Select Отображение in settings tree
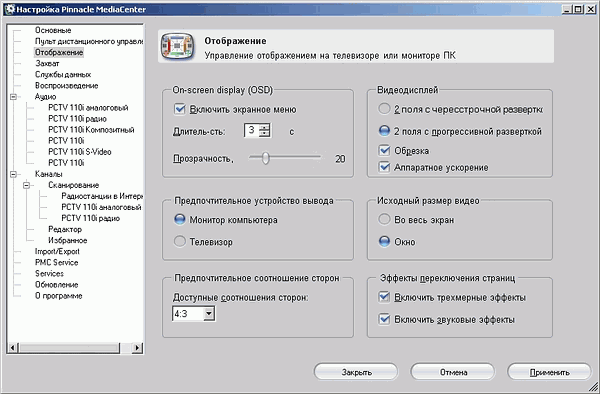The image size is (600, 394). point(59,52)
